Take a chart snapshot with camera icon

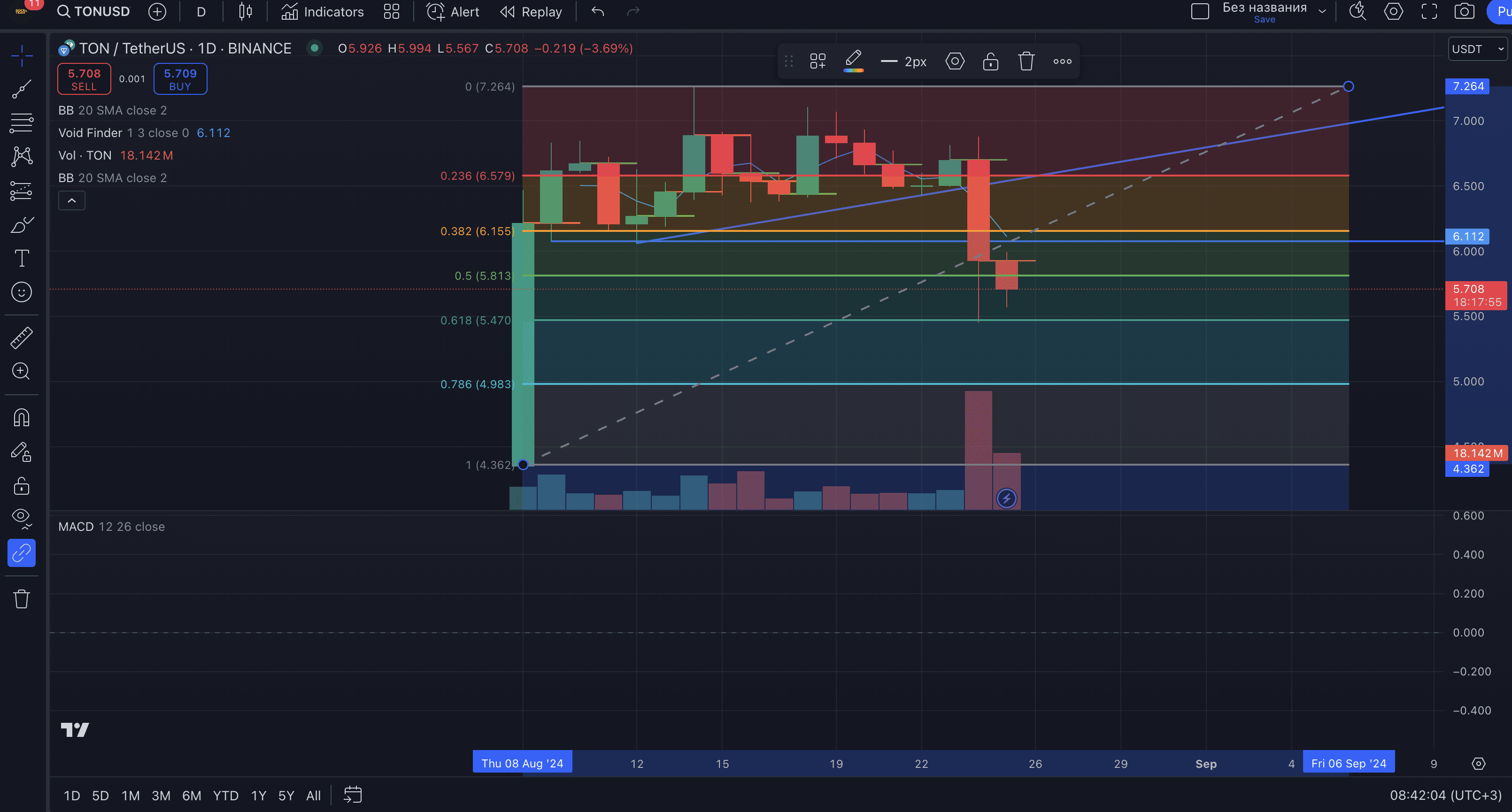[x=1464, y=12]
